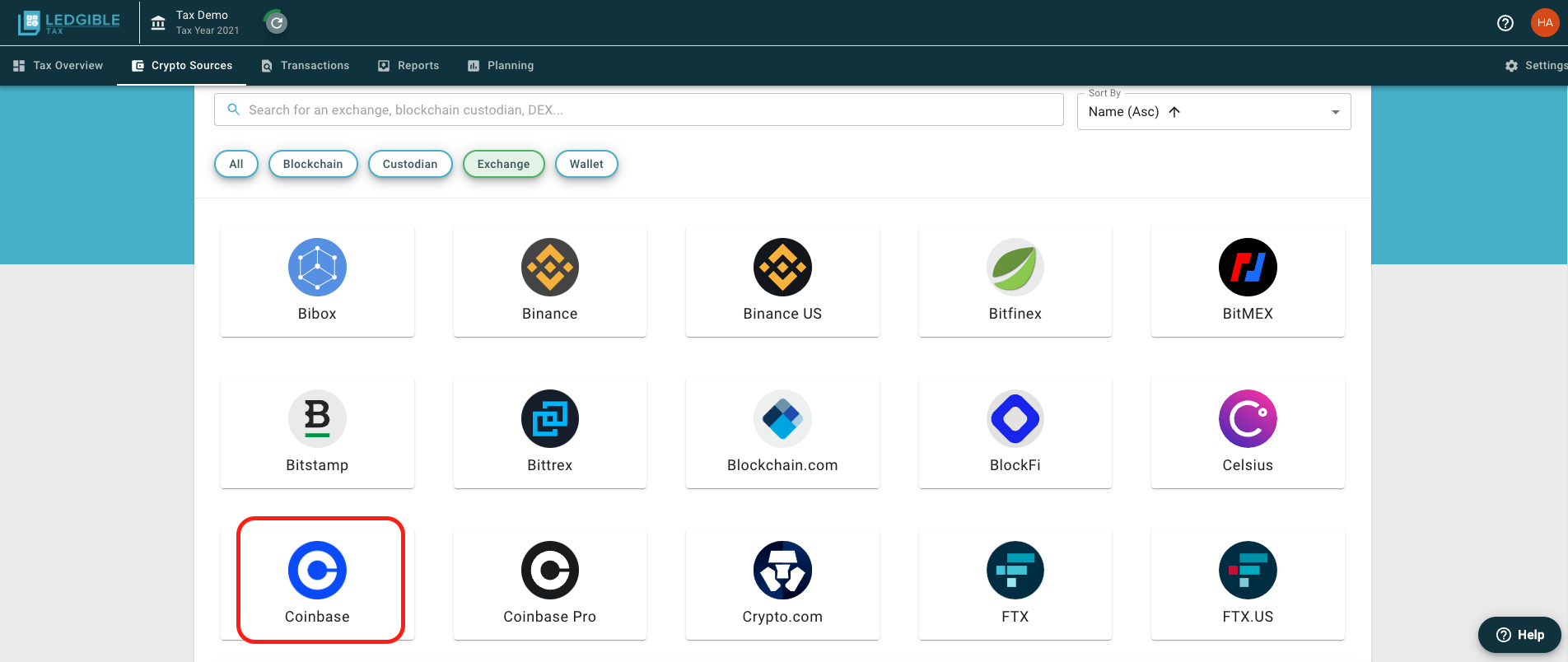The image size is (1568, 662).
Task: Select the BitMEX exchange icon
Action: pyautogui.click(x=1248, y=268)
